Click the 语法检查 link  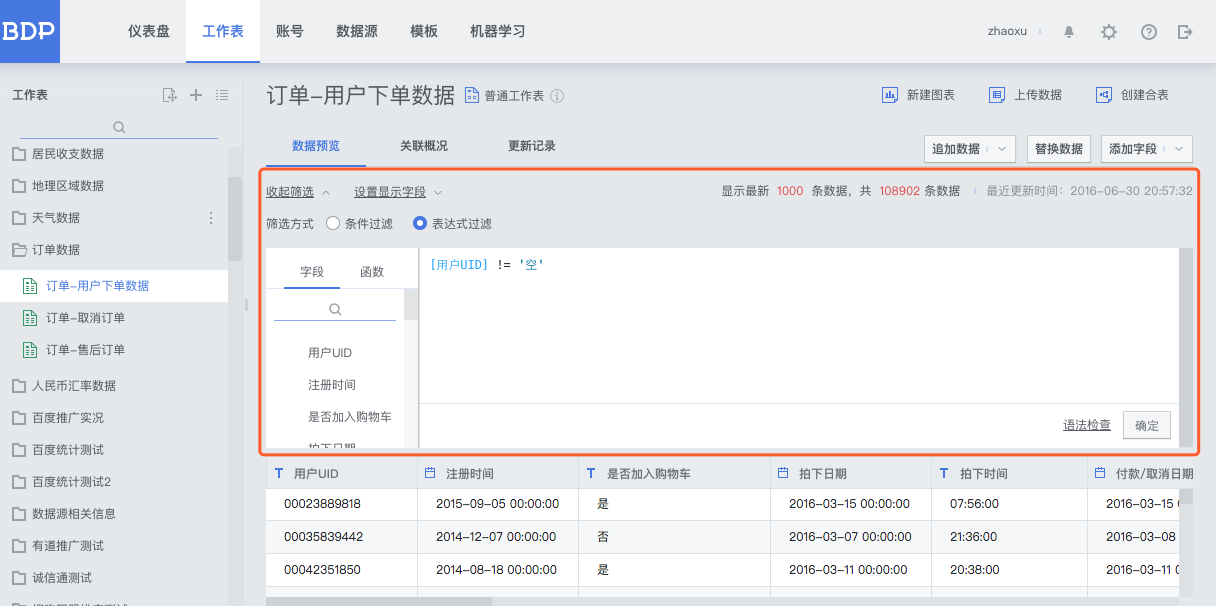pyautogui.click(x=1087, y=425)
